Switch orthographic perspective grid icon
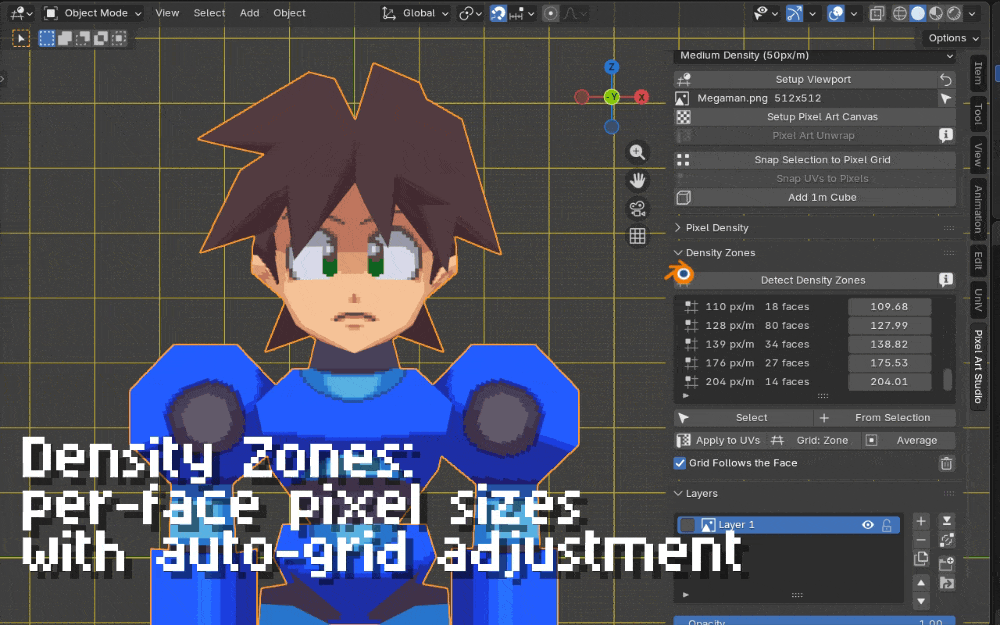 point(637,237)
